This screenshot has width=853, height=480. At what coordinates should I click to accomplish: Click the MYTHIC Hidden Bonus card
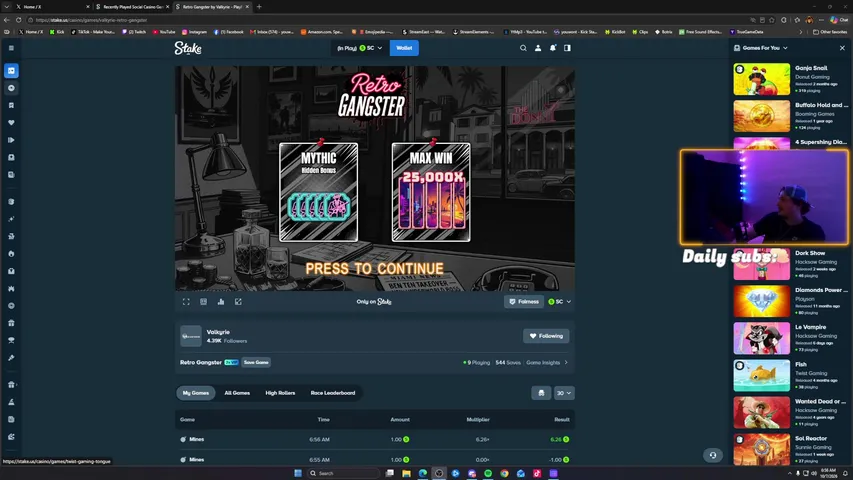point(319,192)
